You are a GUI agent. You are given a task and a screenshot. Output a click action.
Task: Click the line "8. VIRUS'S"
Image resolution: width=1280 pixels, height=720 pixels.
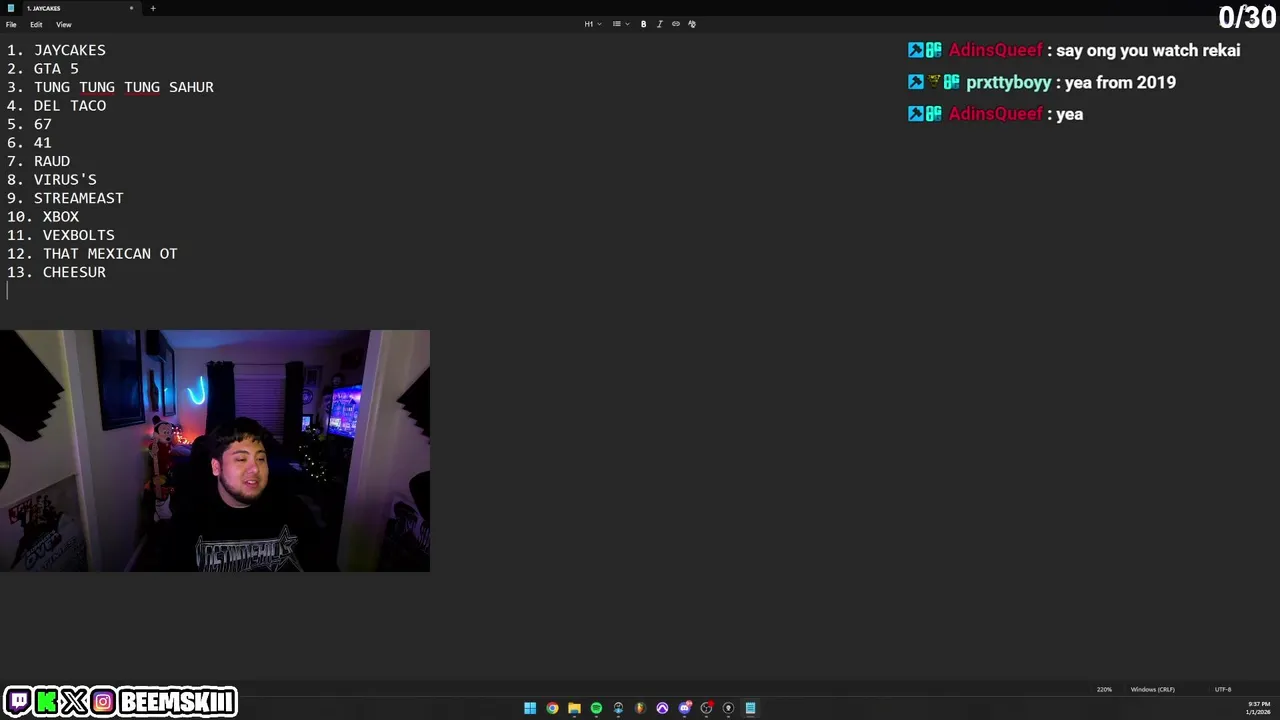(x=52, y=179)
